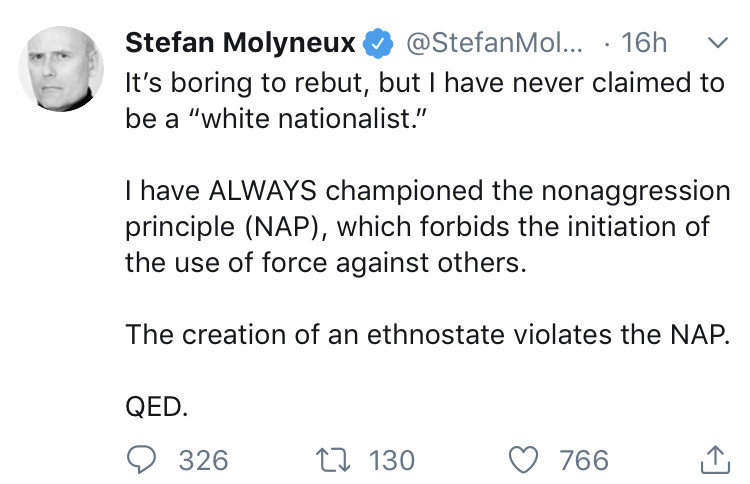Open Stefan Molyneux's profile picture
The image size is (750, 484).
coord(61,69)
